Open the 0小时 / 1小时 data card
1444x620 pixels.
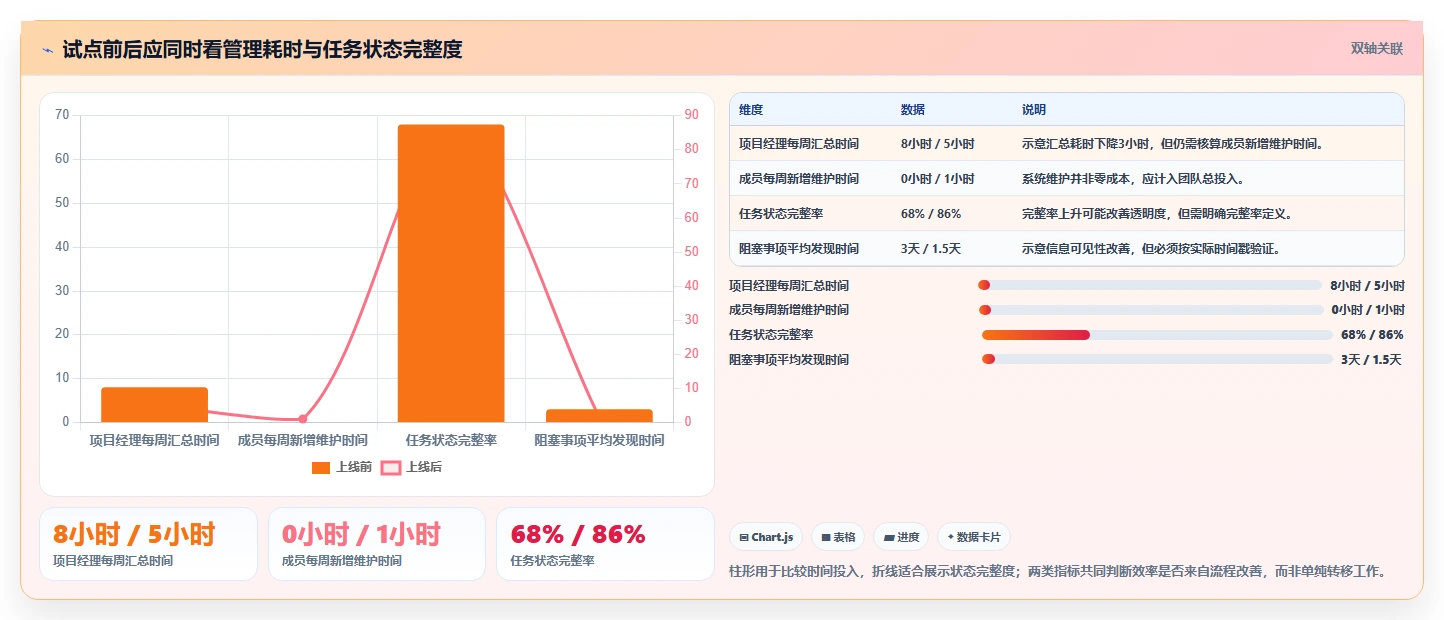[x=377, y=544]
